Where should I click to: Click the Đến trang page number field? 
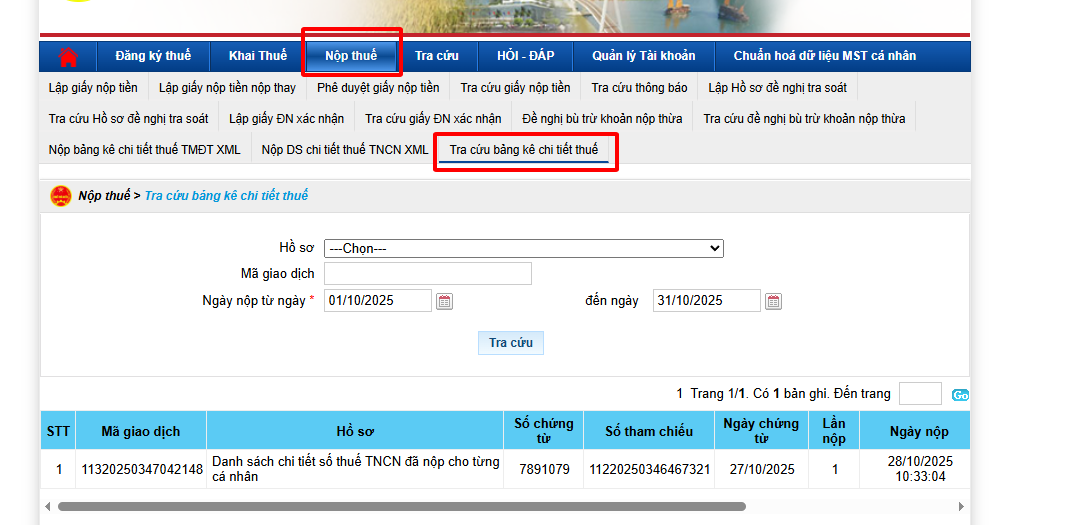[x=919, y=394]
